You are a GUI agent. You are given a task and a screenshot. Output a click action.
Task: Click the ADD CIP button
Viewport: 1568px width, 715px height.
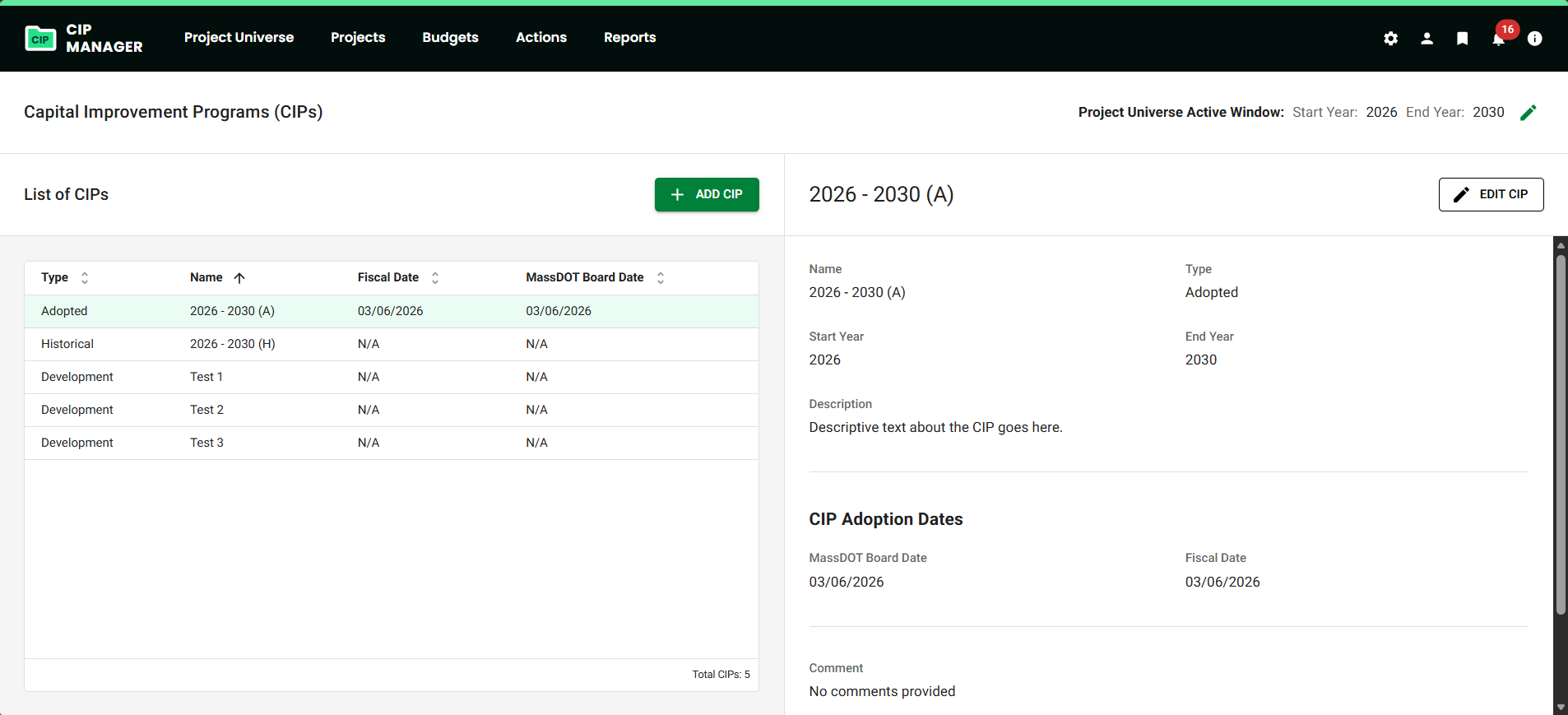(707, 194)
